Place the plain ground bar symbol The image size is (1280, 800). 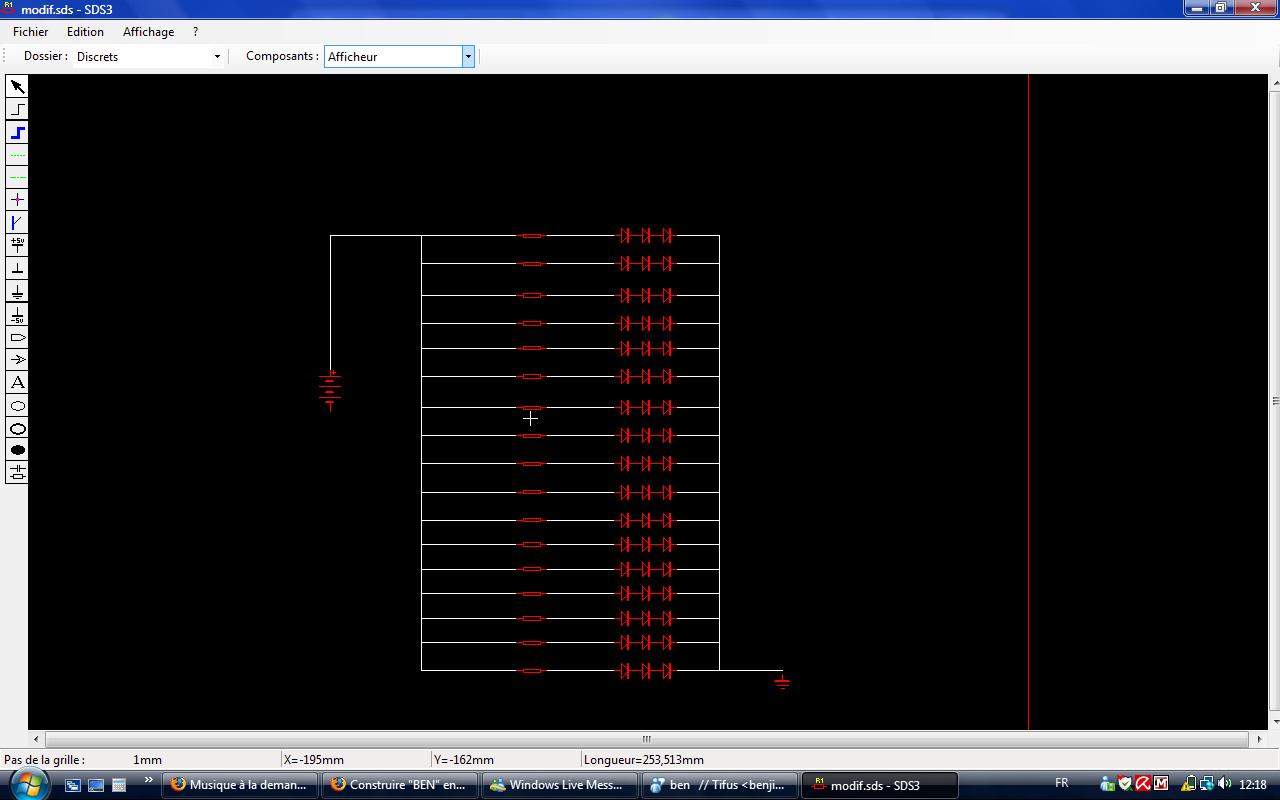[17, 269]
